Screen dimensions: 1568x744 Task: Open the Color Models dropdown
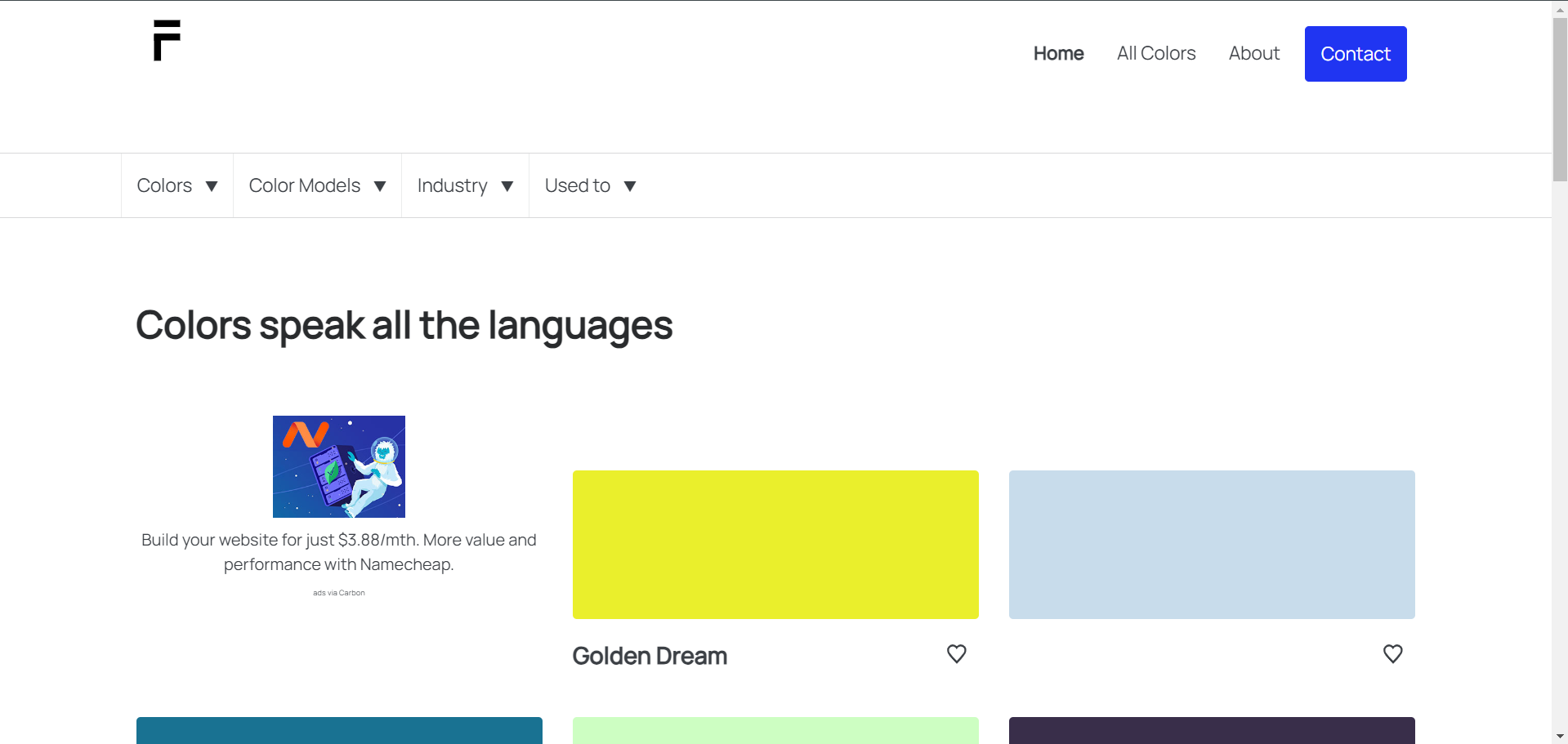(x=317, y=186)
